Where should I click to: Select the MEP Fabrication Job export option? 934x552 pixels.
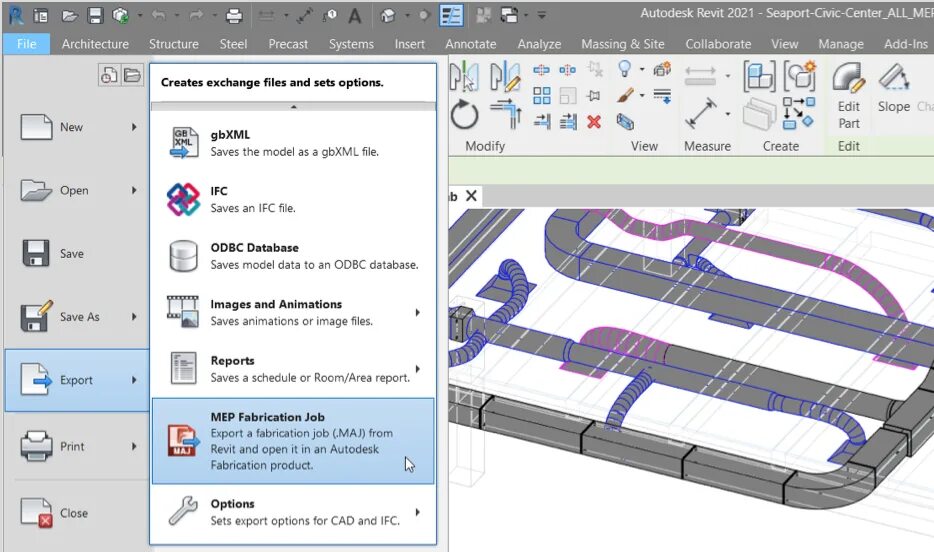click(293, 441)
